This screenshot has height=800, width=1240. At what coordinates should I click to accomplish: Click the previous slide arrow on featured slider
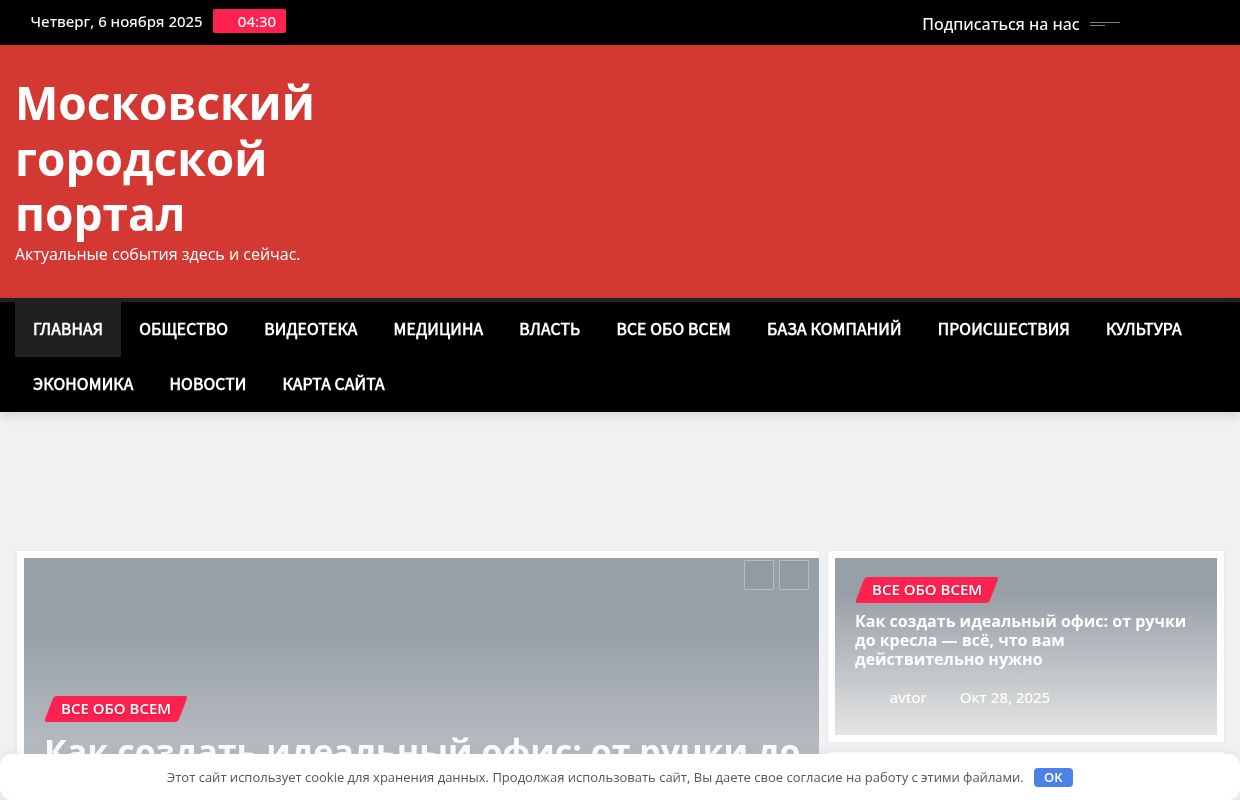[759, 575]
